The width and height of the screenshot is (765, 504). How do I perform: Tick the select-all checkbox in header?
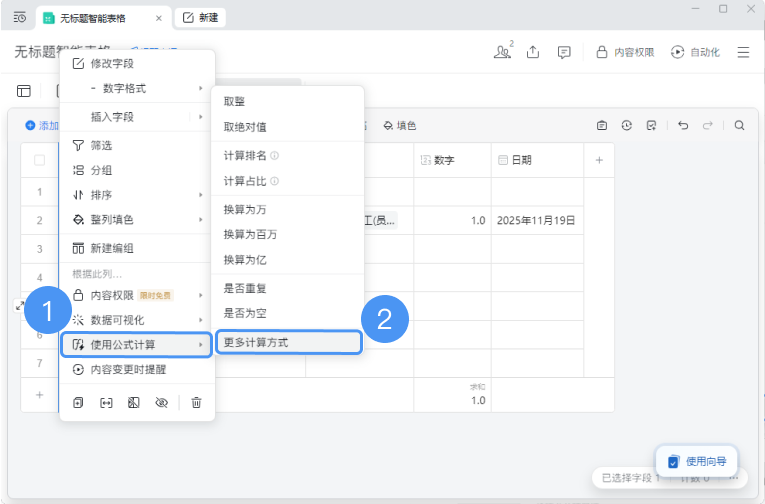[40, 160]
